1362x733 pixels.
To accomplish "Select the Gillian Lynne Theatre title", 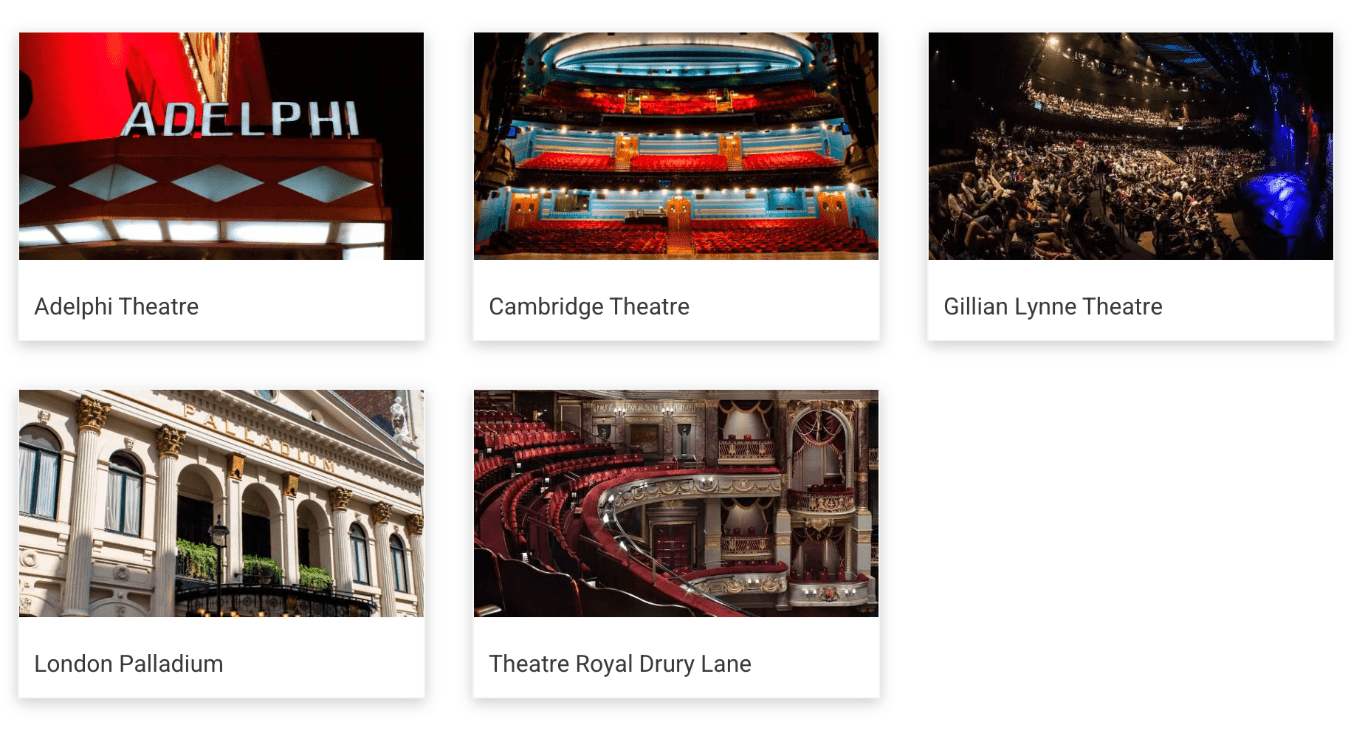I will [1053, 306].
